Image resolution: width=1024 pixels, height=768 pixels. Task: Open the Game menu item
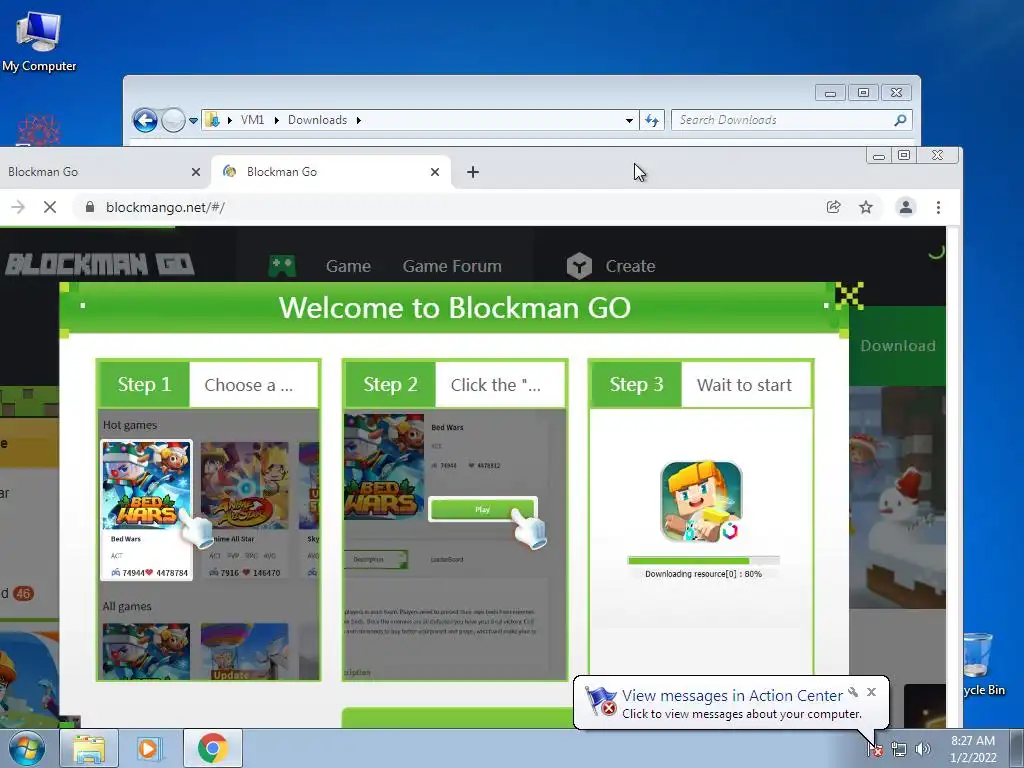tap(348, 266)
